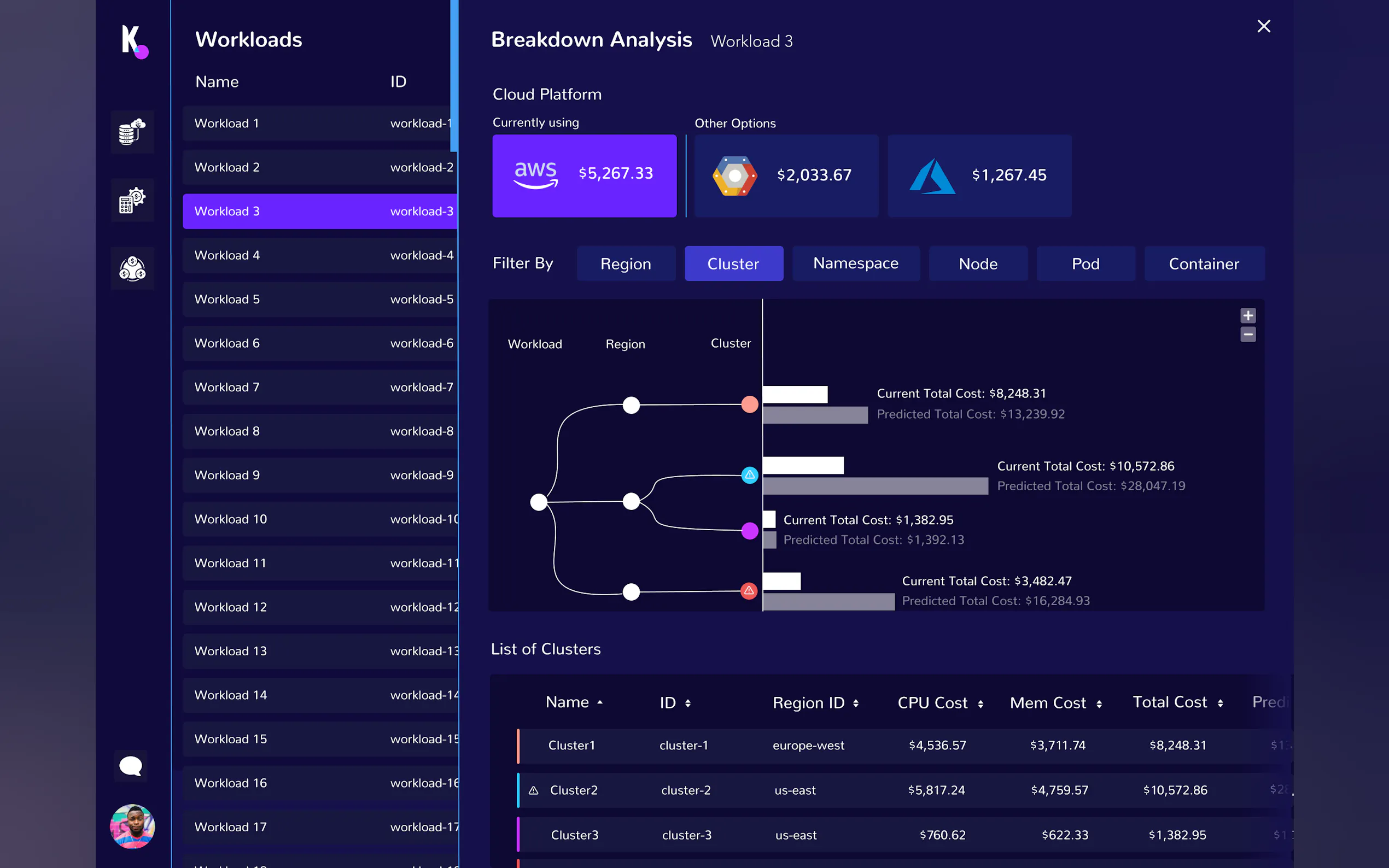This screenshot has width=1389, height=868.
Task: Zoom in the chart with plus icon
Action: pos(1248,315)
